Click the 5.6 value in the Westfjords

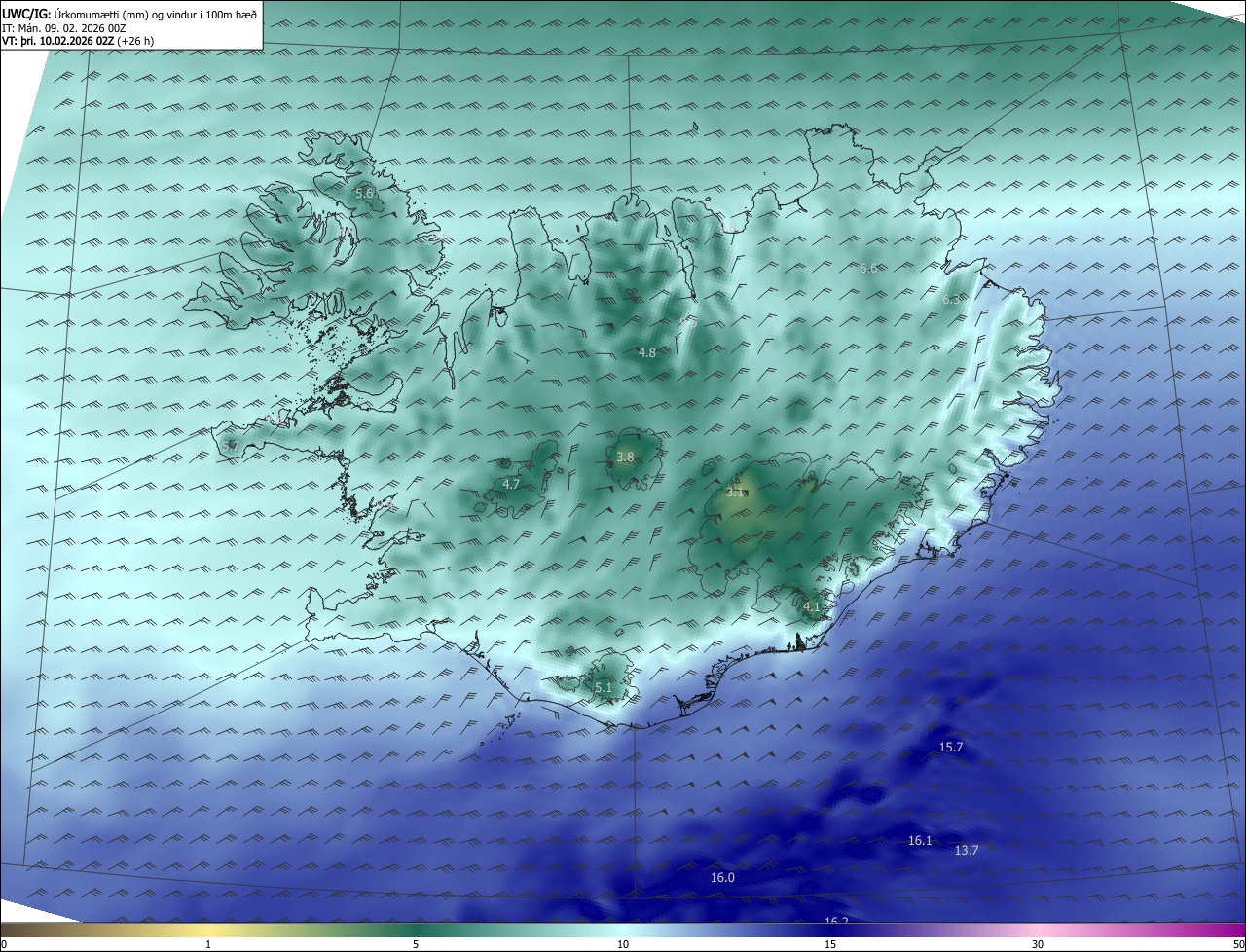tap(364, 194)
